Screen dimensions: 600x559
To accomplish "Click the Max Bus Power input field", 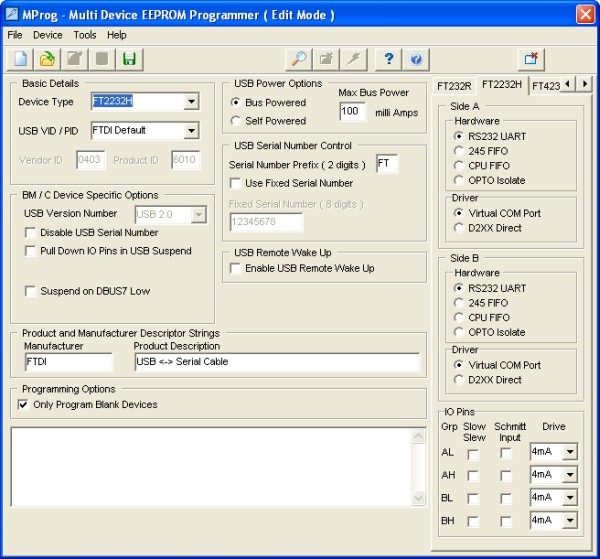I will (352, 111).
